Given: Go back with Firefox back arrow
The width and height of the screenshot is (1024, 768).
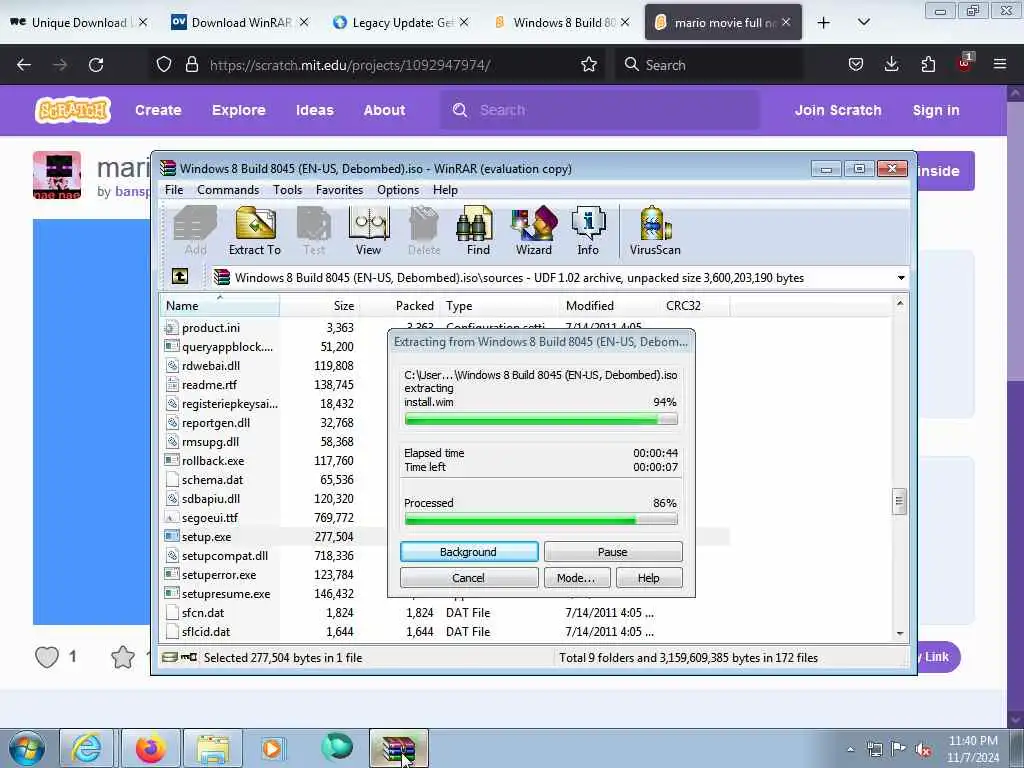Looking at the screenshot, I should (24, 65).
